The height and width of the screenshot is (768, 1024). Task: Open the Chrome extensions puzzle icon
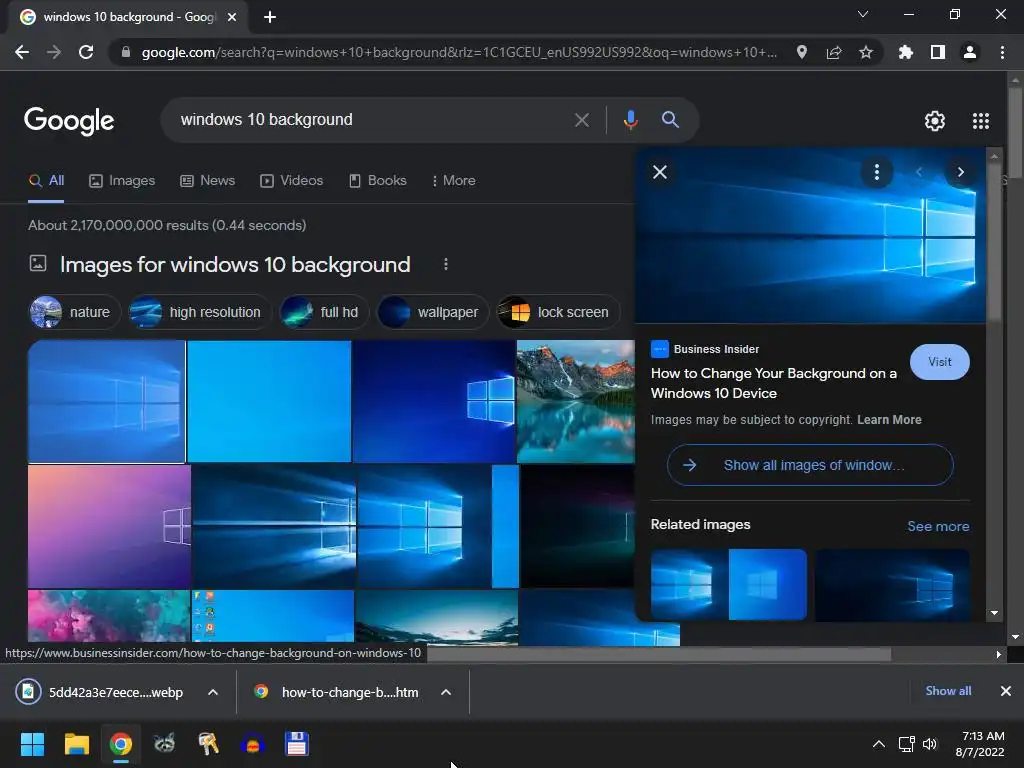pos(905,52)
